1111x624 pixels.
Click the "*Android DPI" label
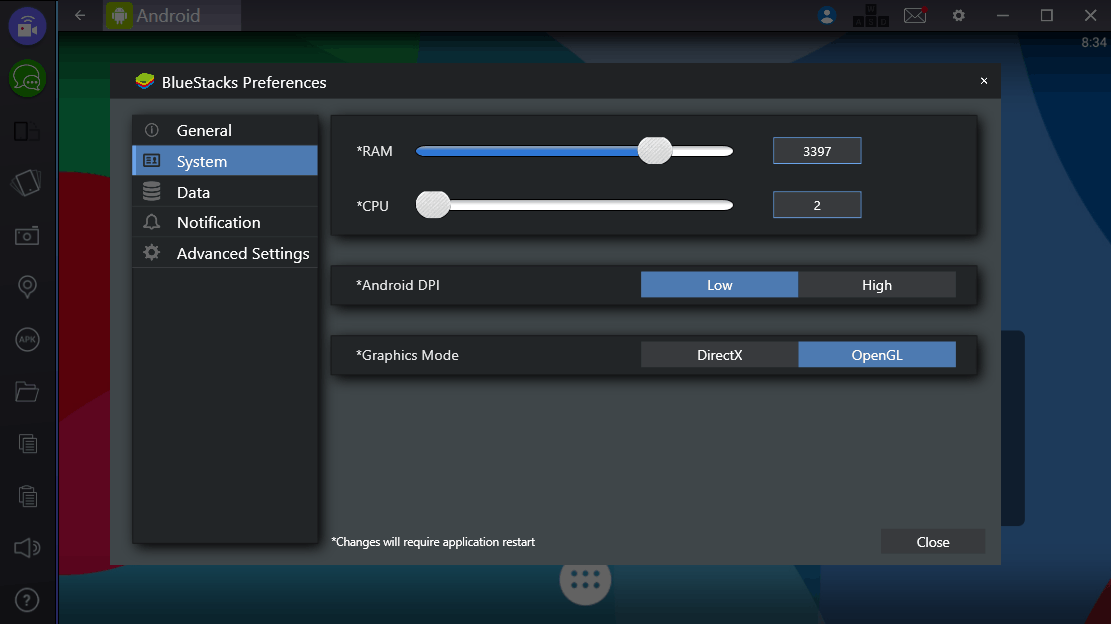point(397,285)
